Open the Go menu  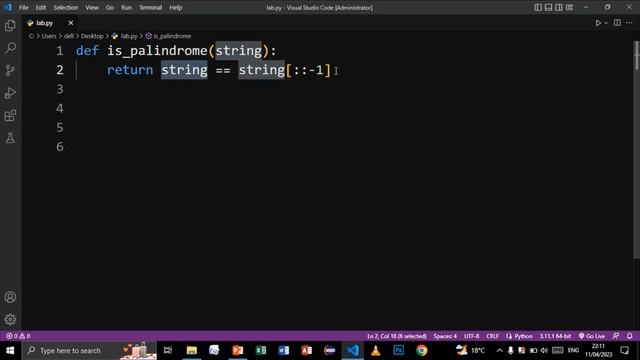(109, 7)
